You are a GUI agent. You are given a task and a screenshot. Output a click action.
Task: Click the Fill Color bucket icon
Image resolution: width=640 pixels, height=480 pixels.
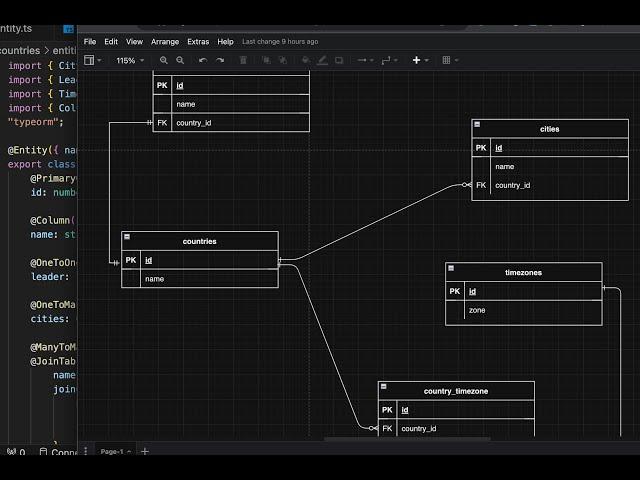point(305,60)
